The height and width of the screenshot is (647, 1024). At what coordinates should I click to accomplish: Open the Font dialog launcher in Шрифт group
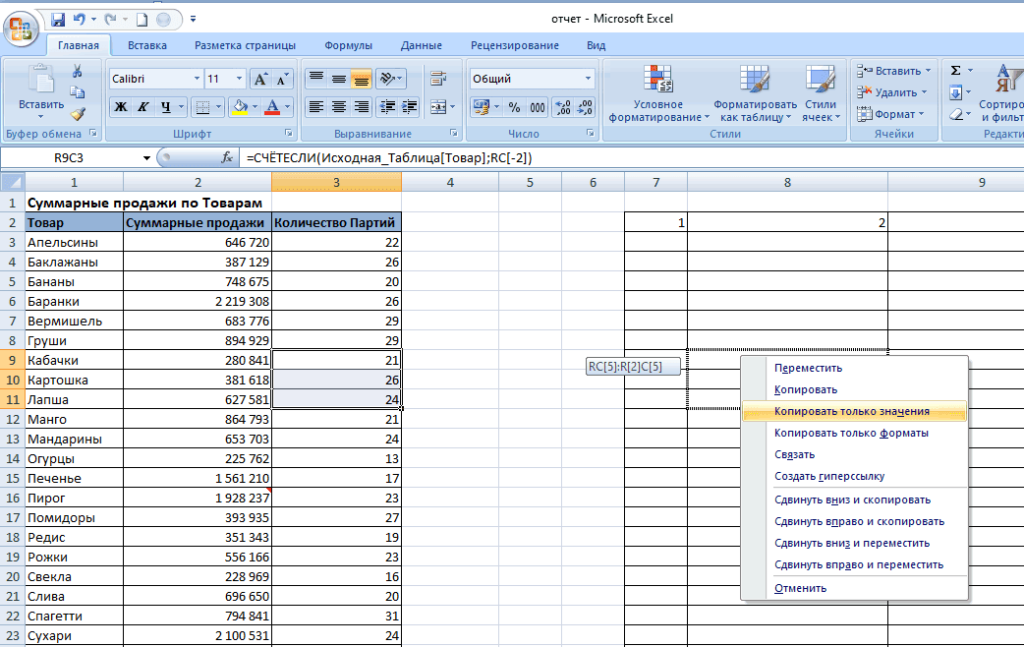289,133
